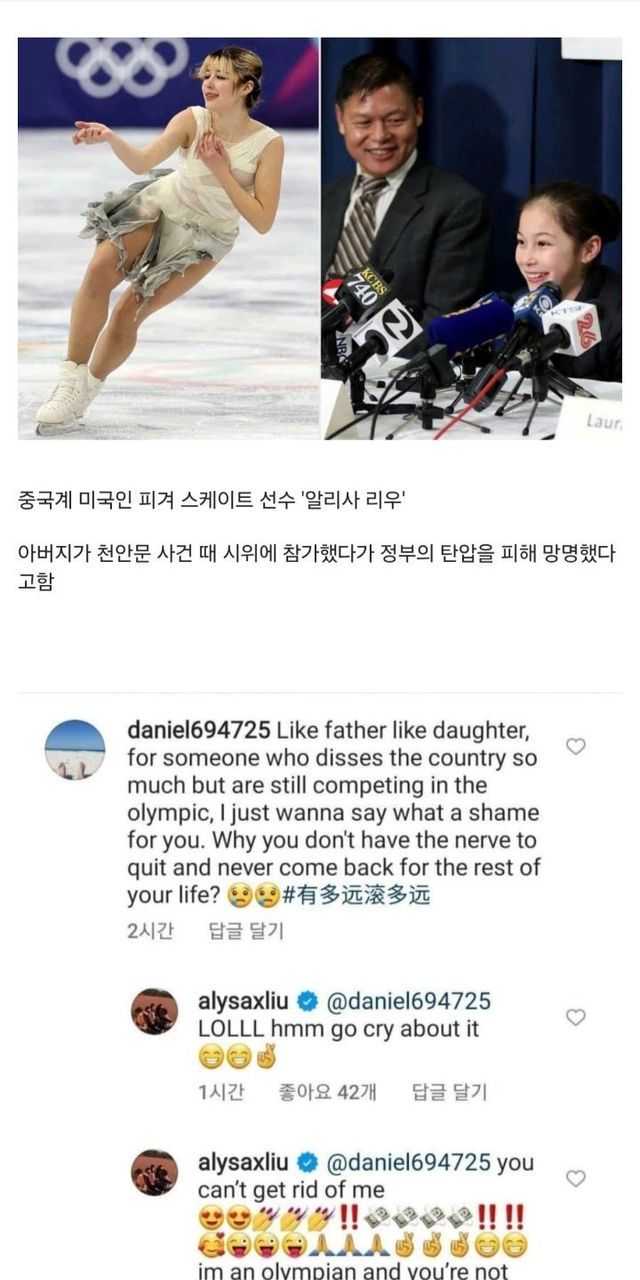640x1280 pixels.
Task: Open the alysaxliu username on the first reply
Action: tap(244, 1002)
